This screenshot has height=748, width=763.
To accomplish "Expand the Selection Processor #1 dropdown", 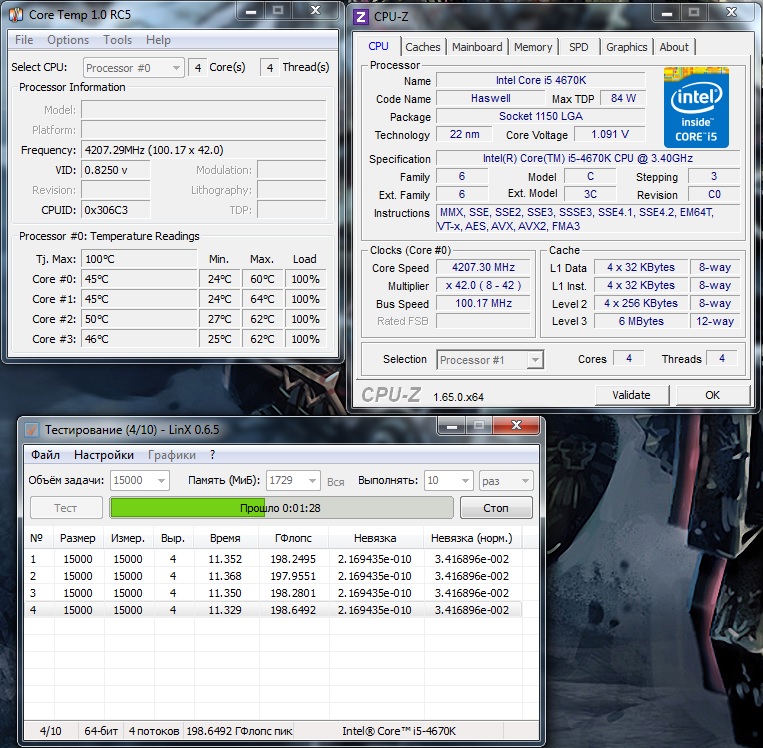I will [x=535, y=360].
